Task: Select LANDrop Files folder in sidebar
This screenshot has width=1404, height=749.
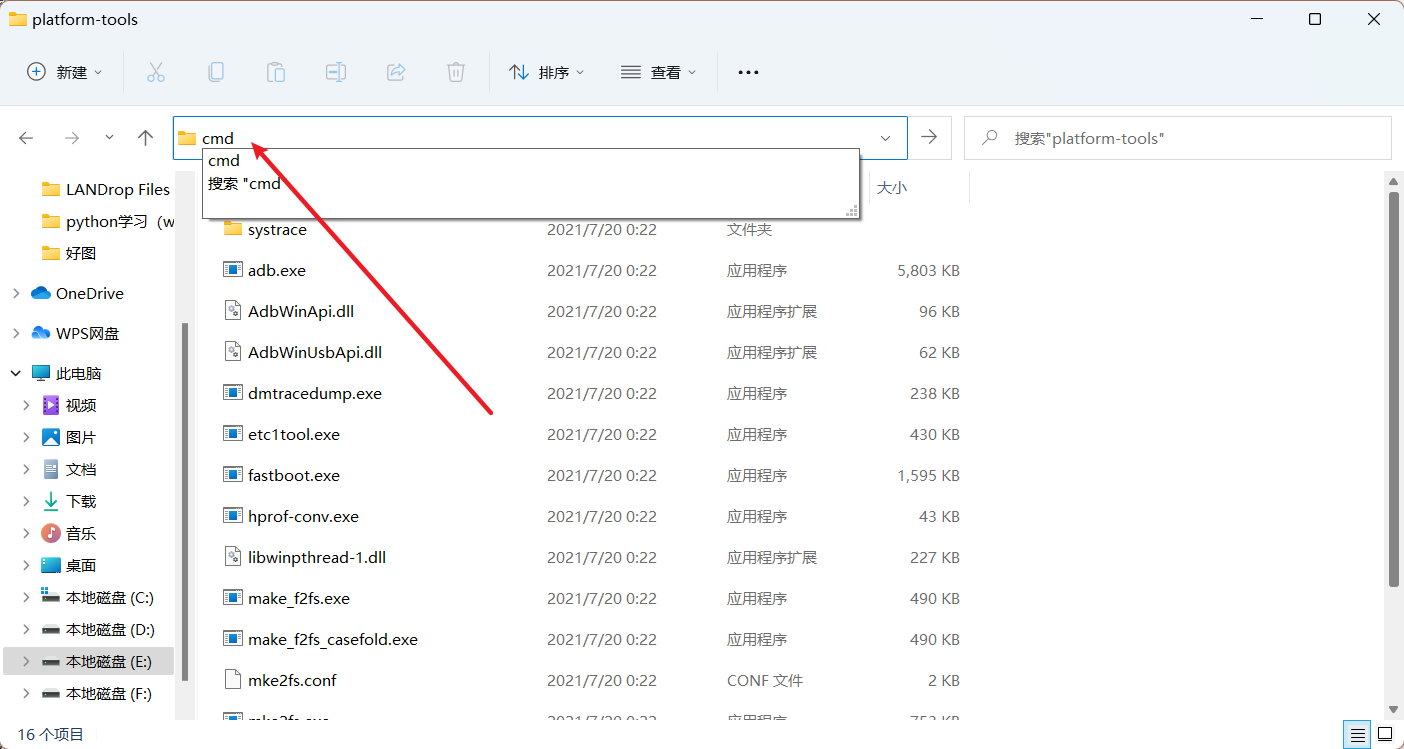Action: [x=105, y=189]
